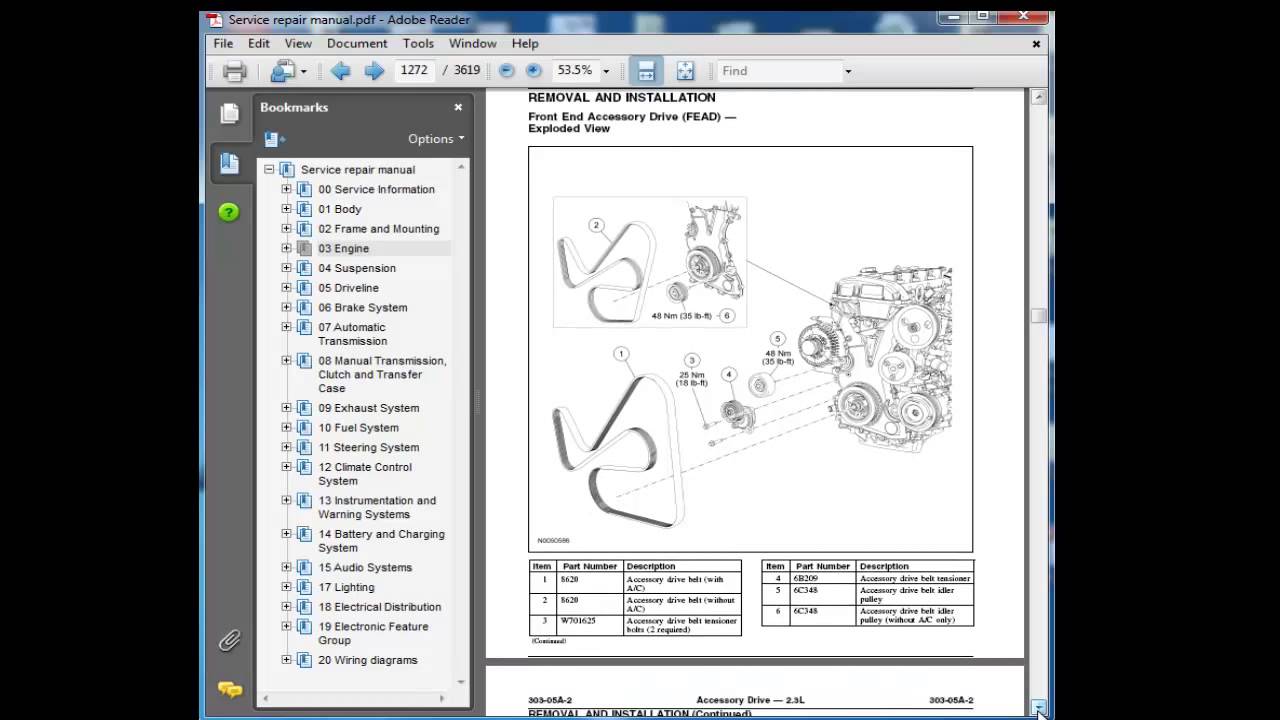Viewport: 1280px width, 720px height.
Task: Expand the 04 Suspension bookmark
Action: pos(286,268)
